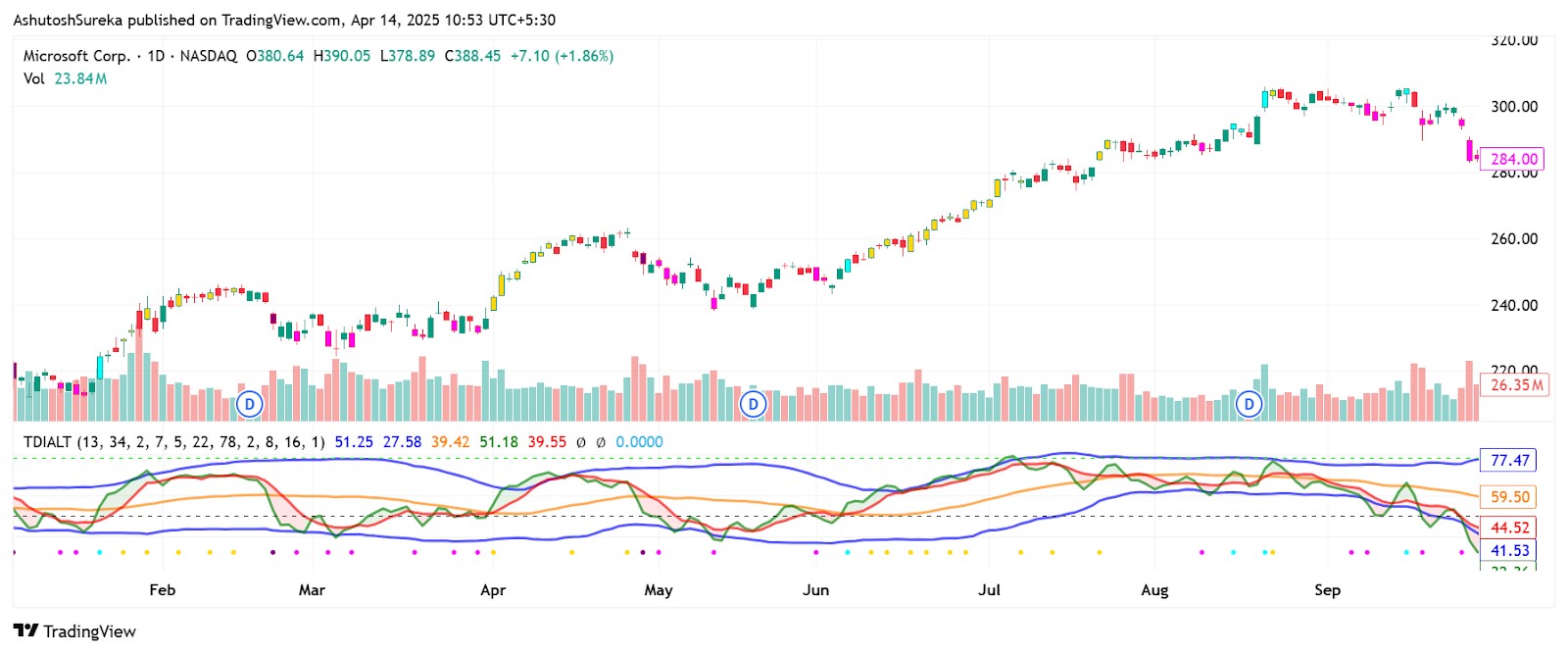This screenshot has height=654, width=1568.
Task: Click the Apr label on time axis
Action: (x=493, y=590)
